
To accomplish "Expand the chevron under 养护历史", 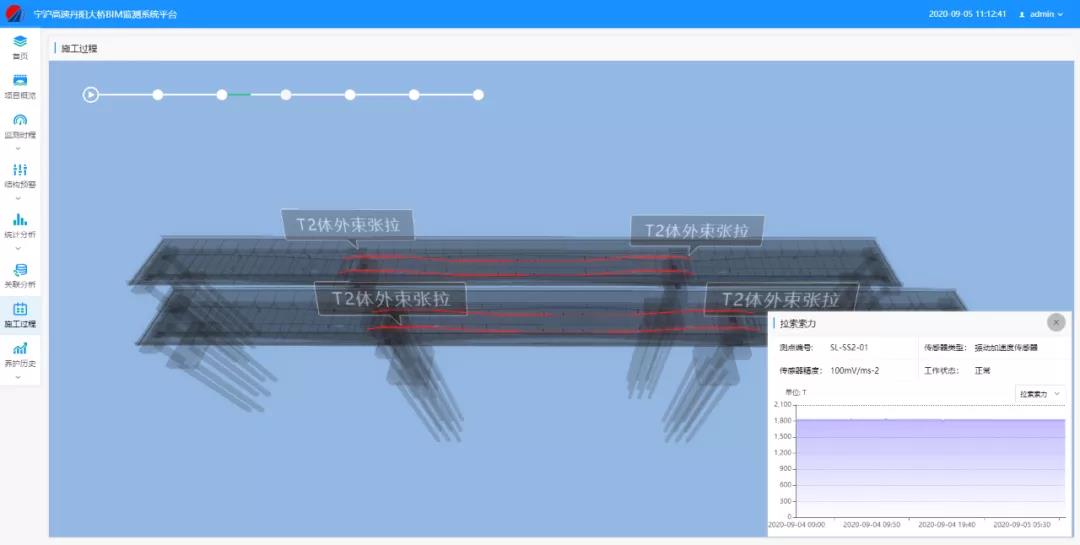I will pyautogui.click(x=20, y=377).
